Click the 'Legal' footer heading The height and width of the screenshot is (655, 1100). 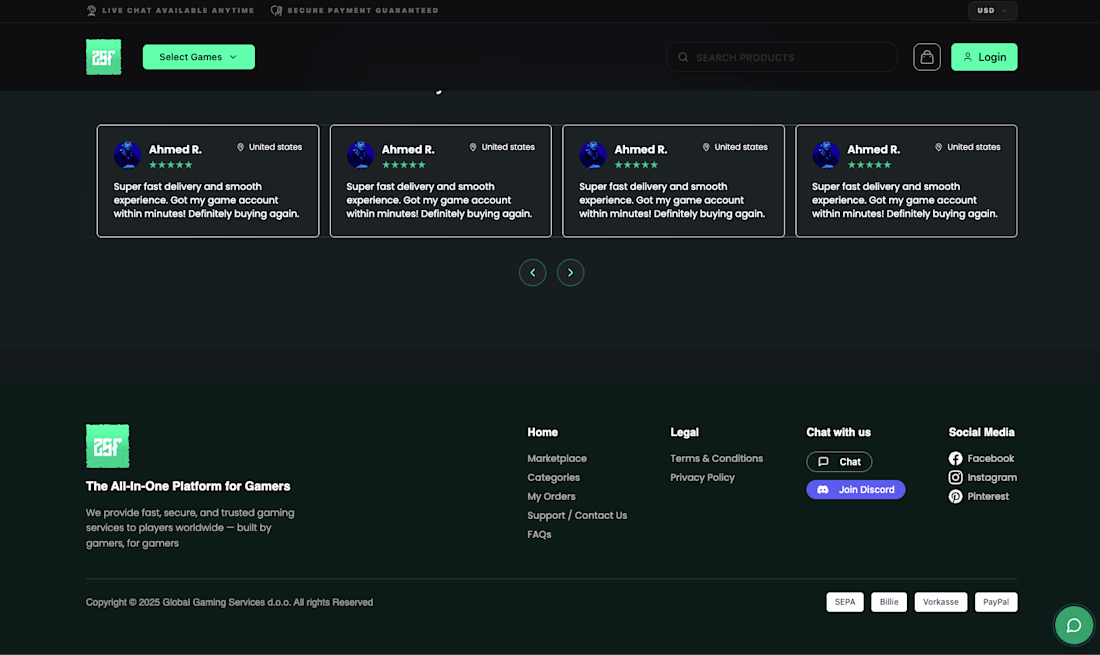pos(684,433)
